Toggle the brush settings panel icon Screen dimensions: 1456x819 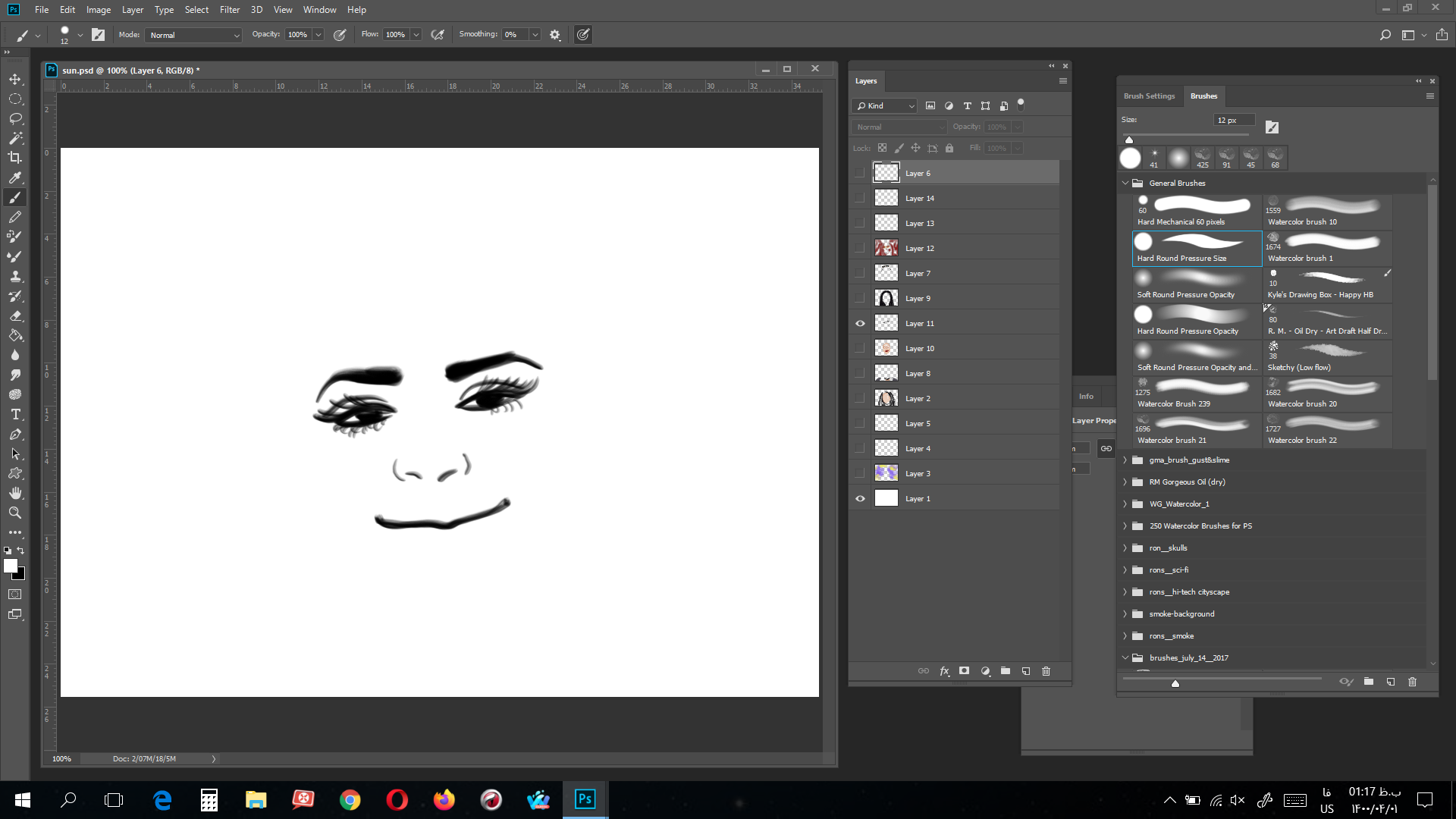coord(99,35)
